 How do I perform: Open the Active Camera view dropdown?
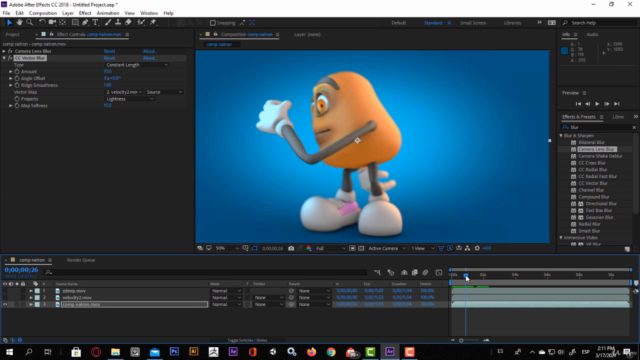387,248
